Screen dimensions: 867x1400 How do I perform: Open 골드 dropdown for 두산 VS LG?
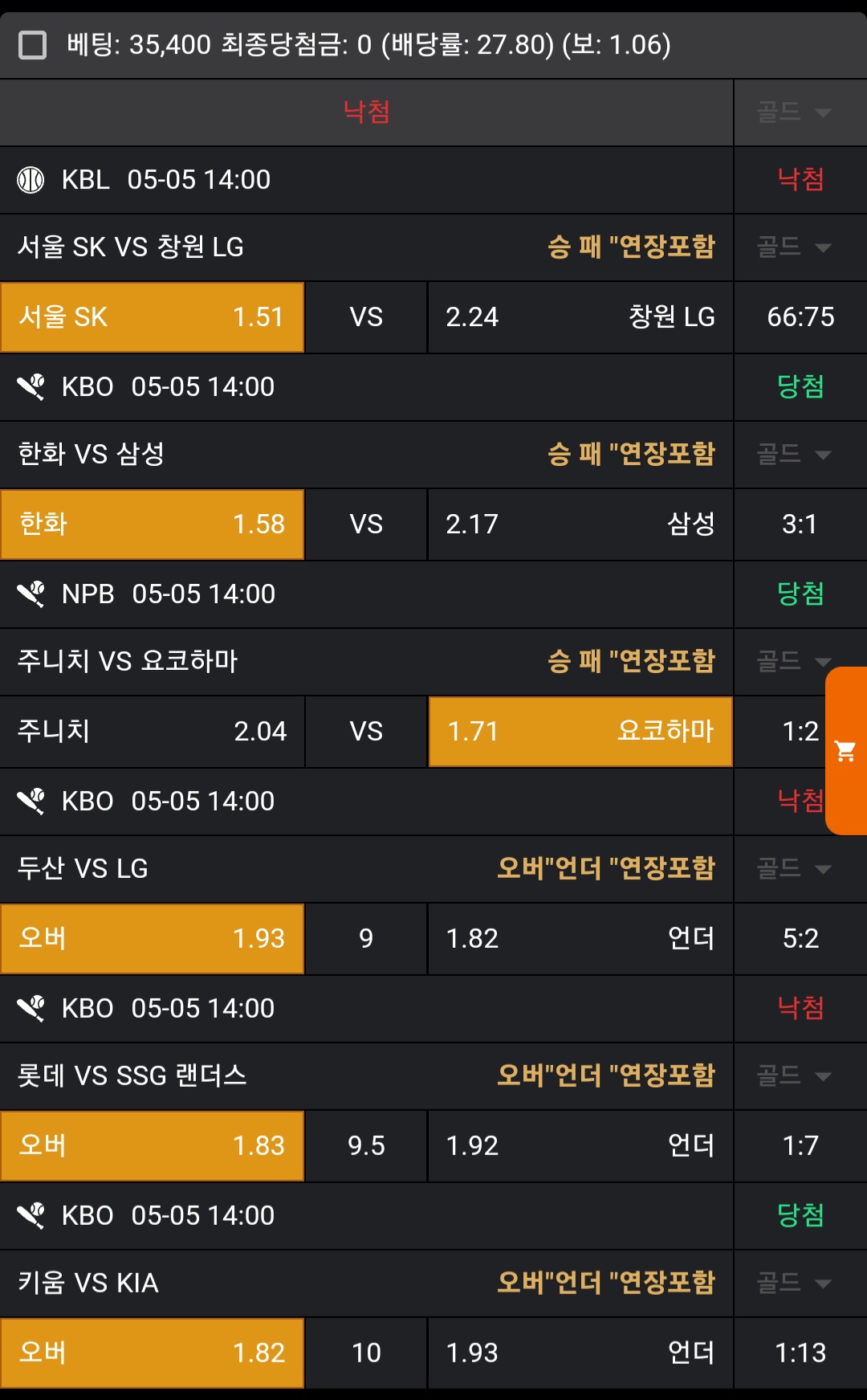click(x=794, y=869)
